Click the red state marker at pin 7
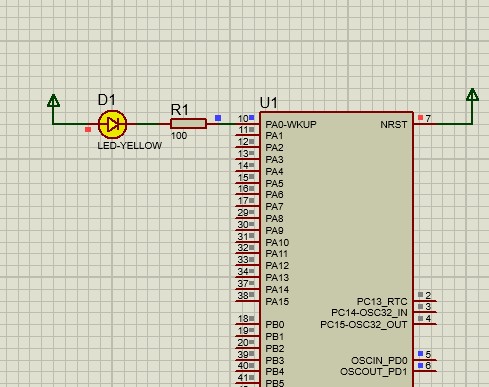 coord(420,117)
